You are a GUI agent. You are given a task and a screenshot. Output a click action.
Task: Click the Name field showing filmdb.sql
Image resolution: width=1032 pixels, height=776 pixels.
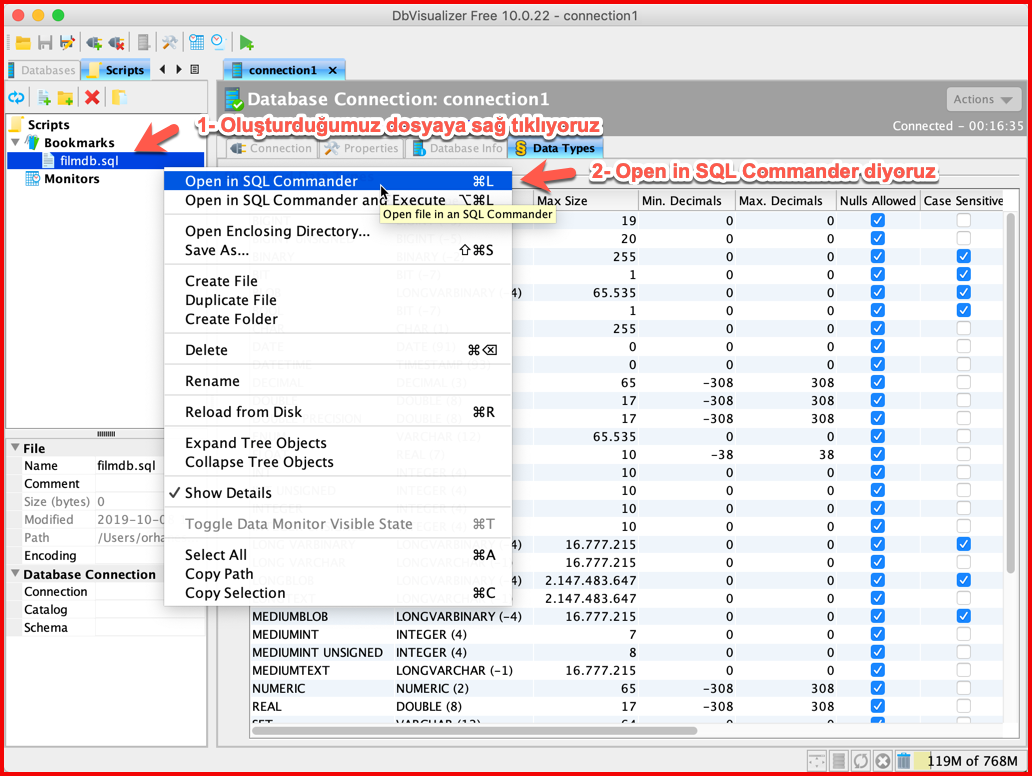click(x=130, y=465)
